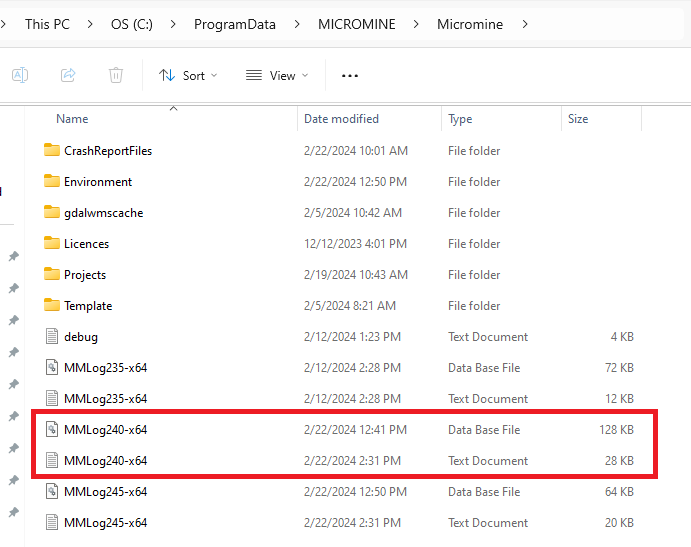
Task: Click the Delete trash can icon
Action: [x=116, y=75]
